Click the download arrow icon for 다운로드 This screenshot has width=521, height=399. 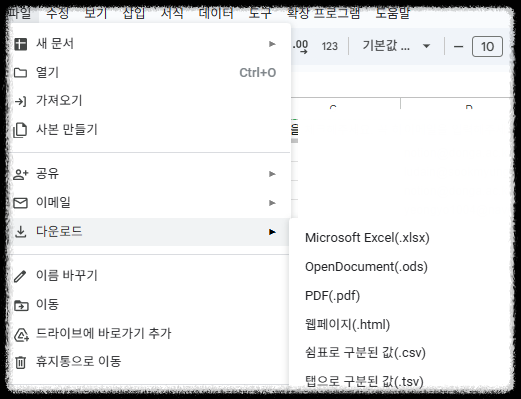pyautogui.click(x=21, y=232)
